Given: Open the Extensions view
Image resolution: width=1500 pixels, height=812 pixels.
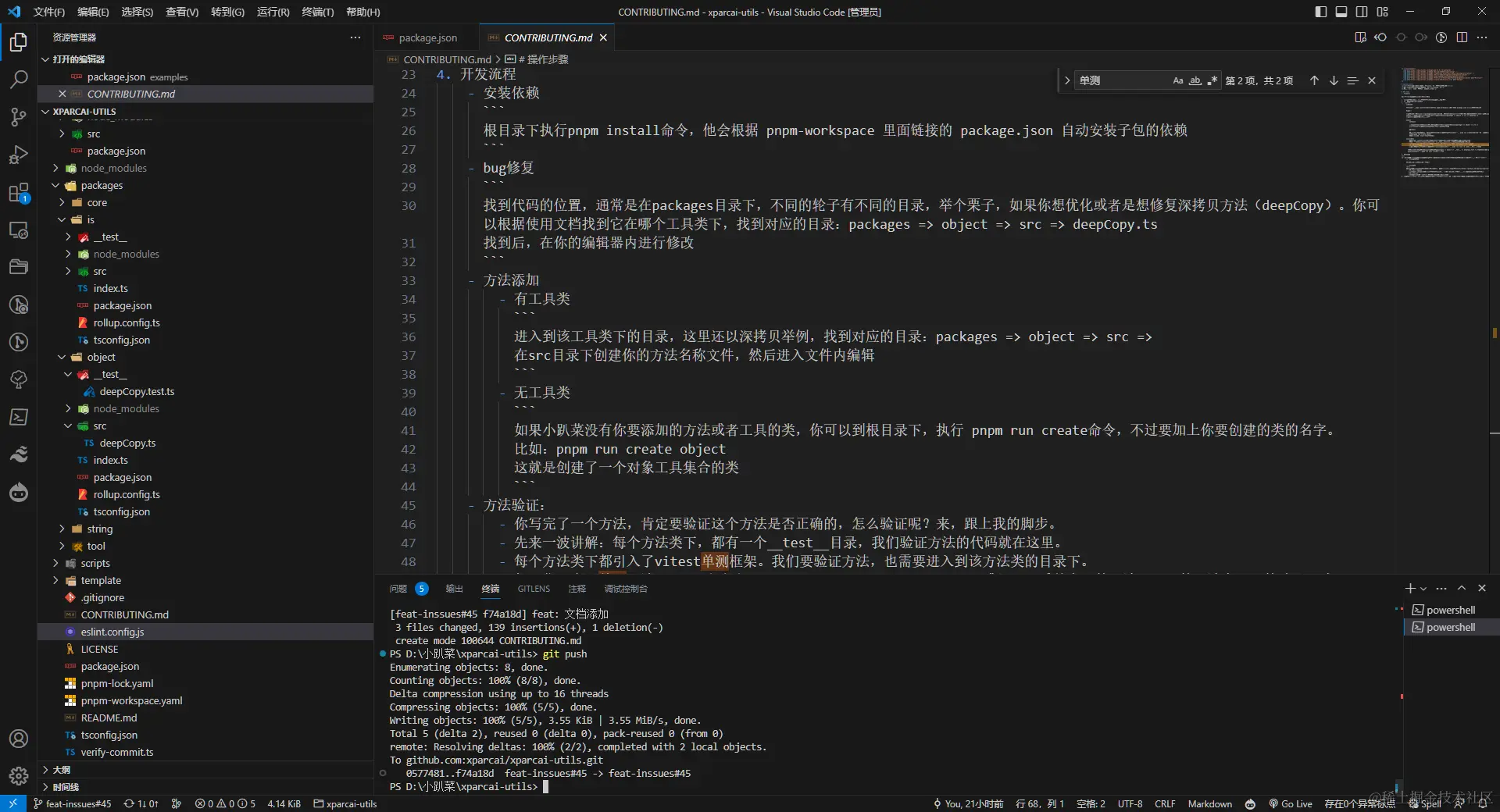Looking at the screenshot, I should pyautogui.click(x=19, y=192).
